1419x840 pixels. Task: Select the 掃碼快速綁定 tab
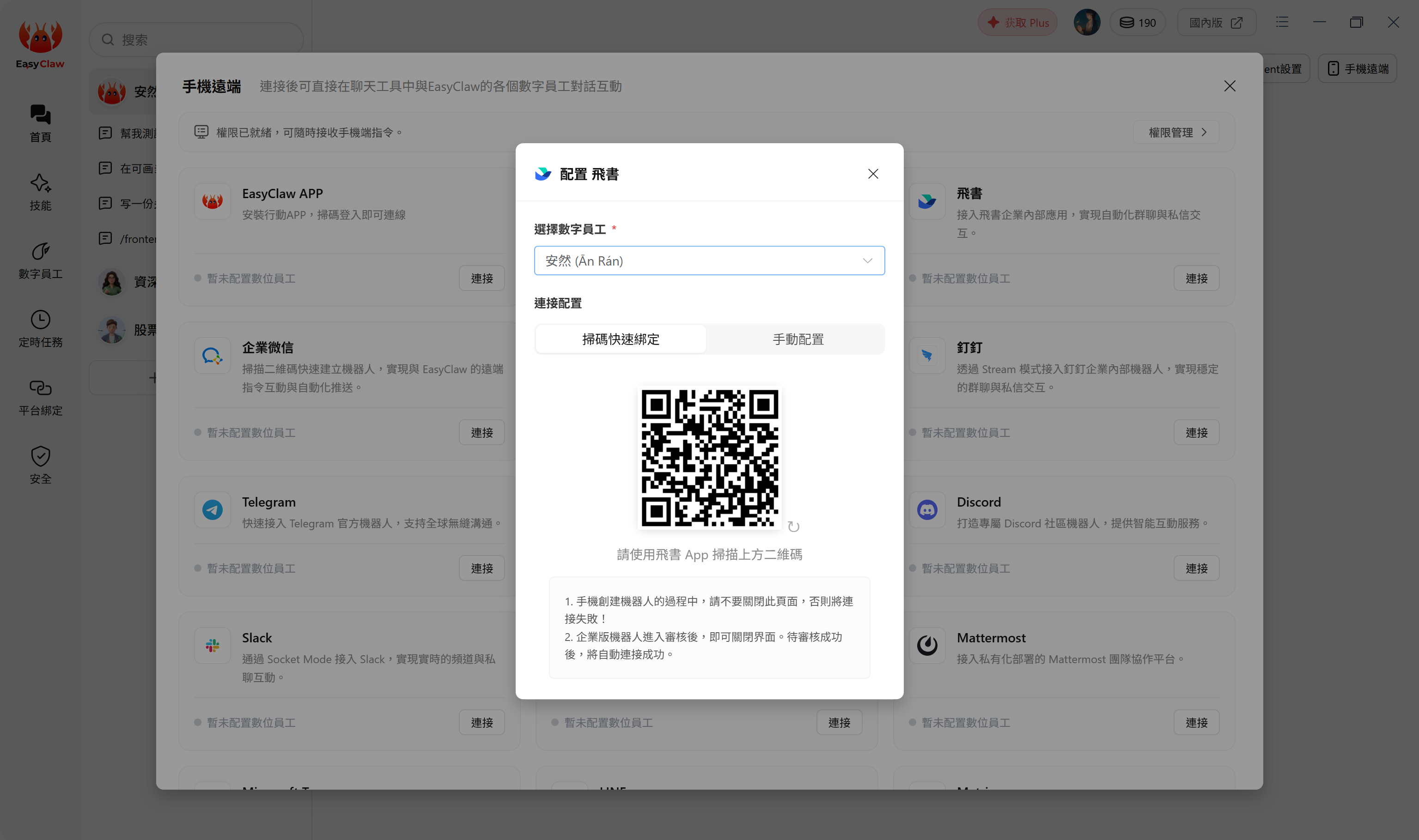pos(621,339)
